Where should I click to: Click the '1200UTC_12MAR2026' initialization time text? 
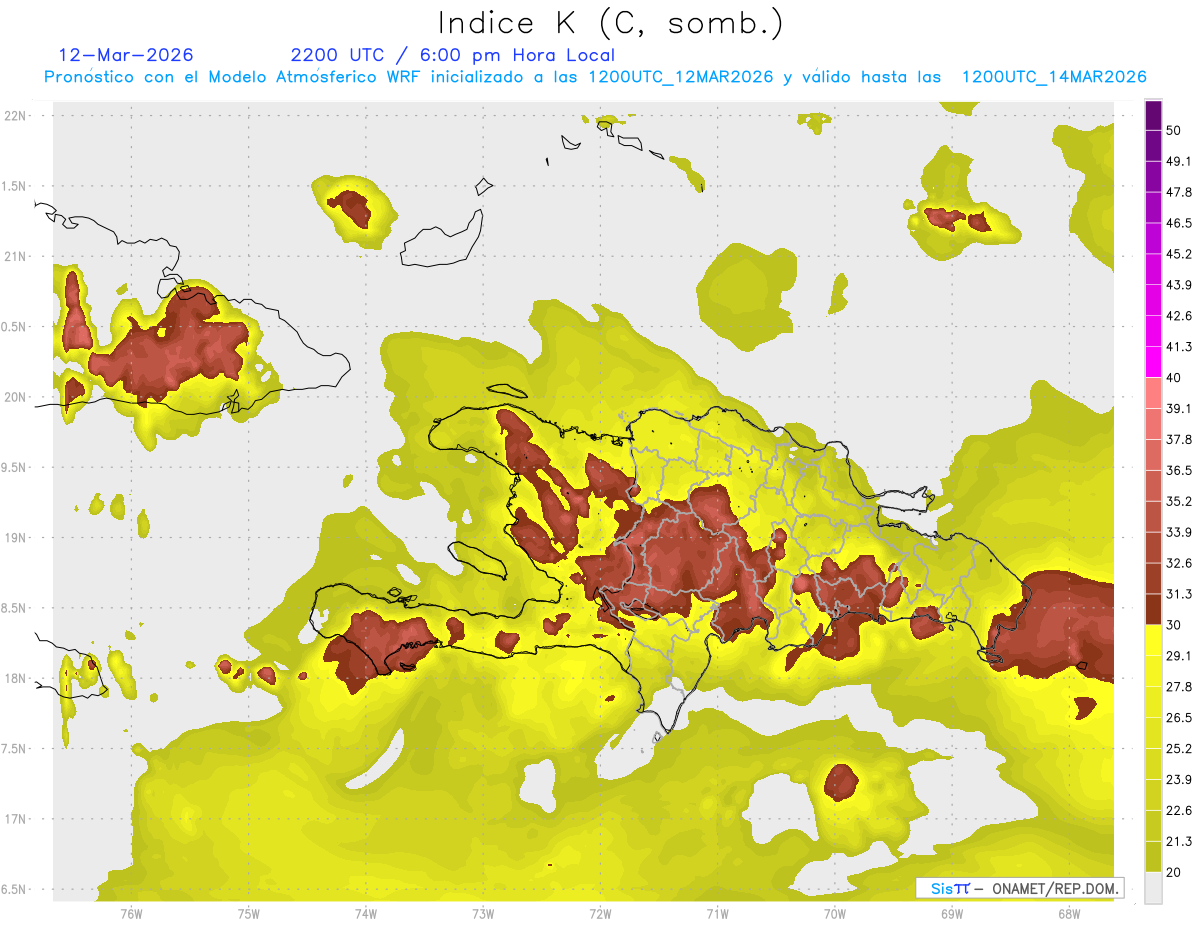click(x=681, y=77)
